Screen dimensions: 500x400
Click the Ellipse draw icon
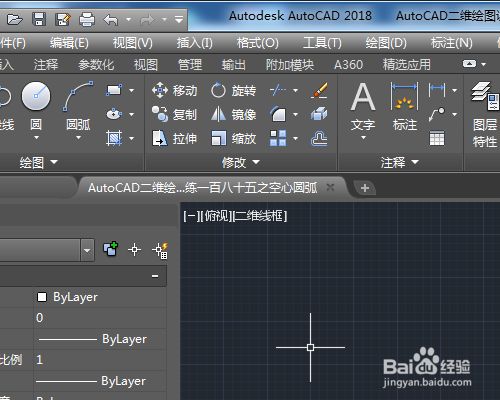(x=114, y=114)
